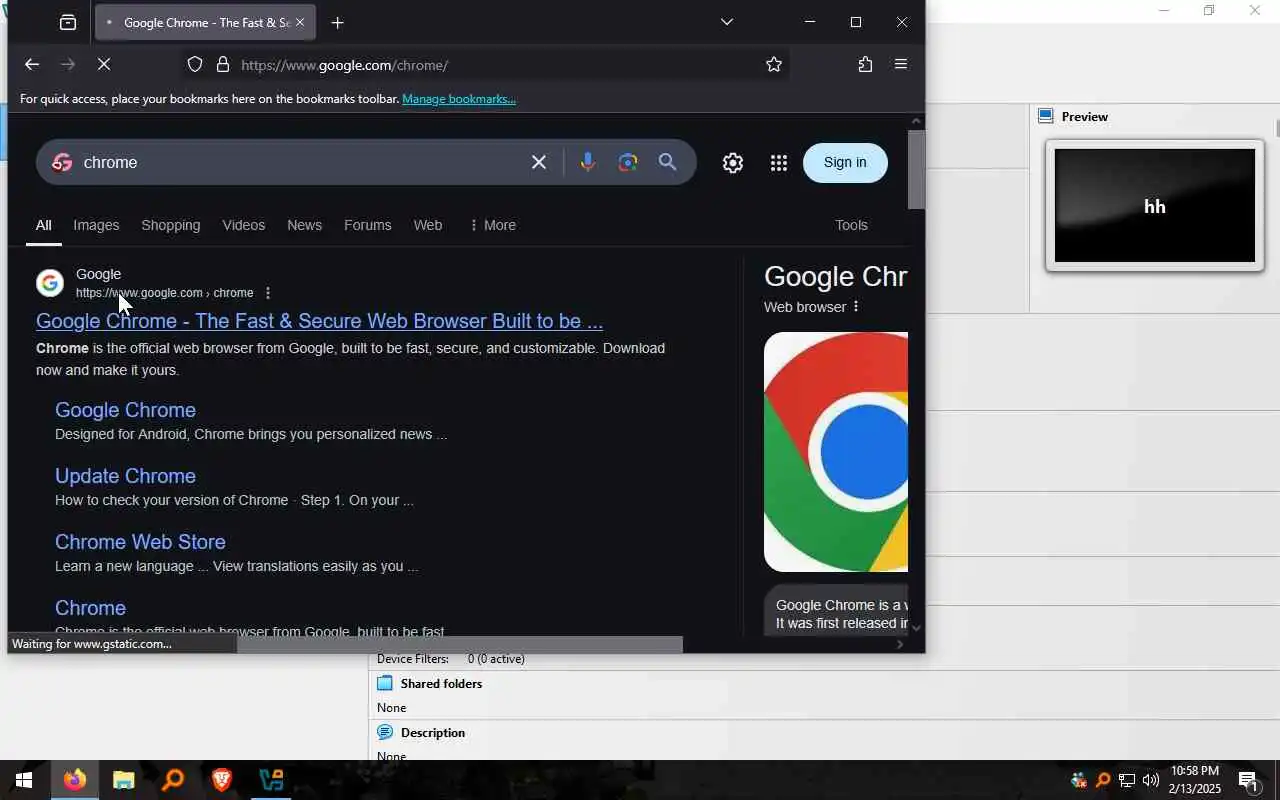Open Google Chrome Fast & Secure link

(319, 321)
